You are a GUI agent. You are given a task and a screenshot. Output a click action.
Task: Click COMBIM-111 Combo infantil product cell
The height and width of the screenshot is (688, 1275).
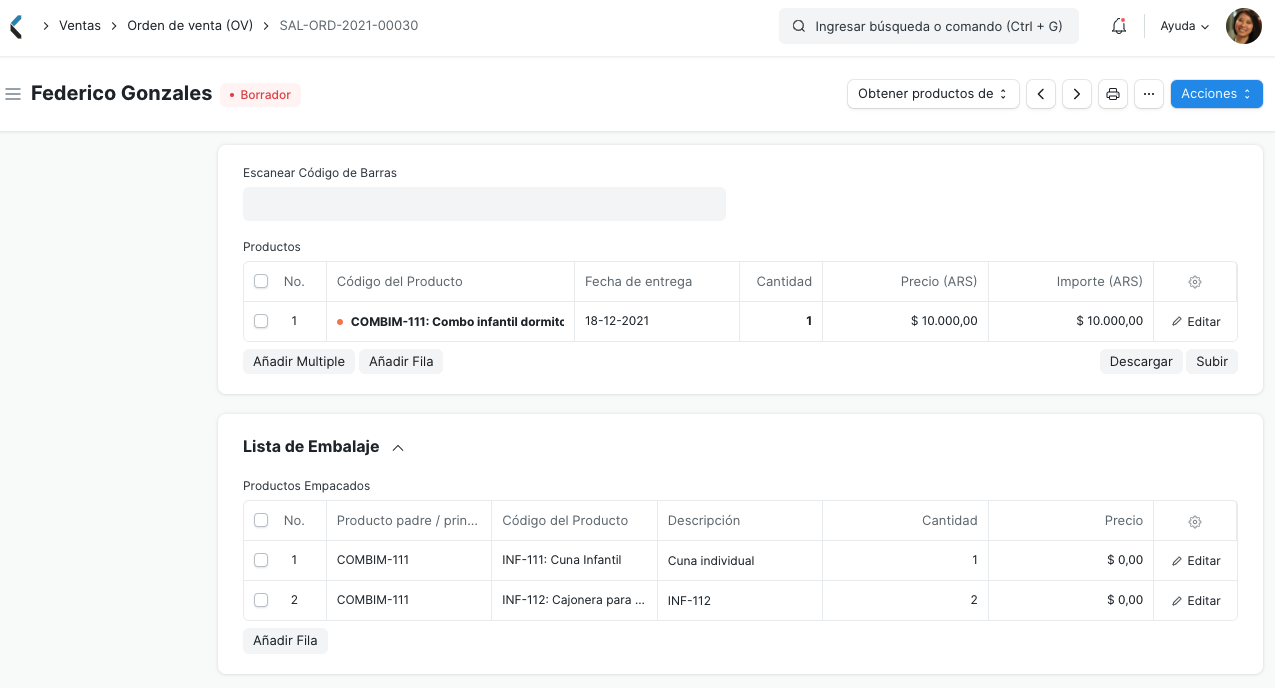(x=450, y=322)
